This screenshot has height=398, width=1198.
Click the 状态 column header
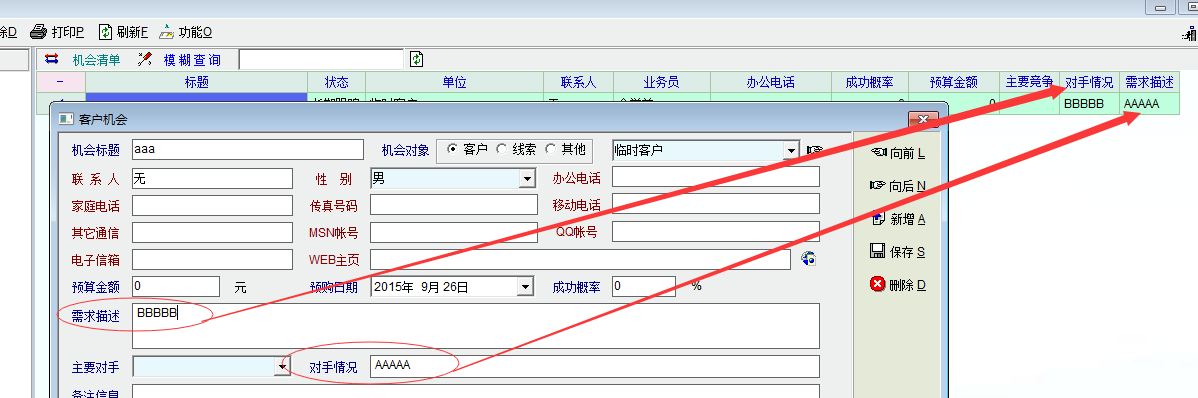pos(336,83)
